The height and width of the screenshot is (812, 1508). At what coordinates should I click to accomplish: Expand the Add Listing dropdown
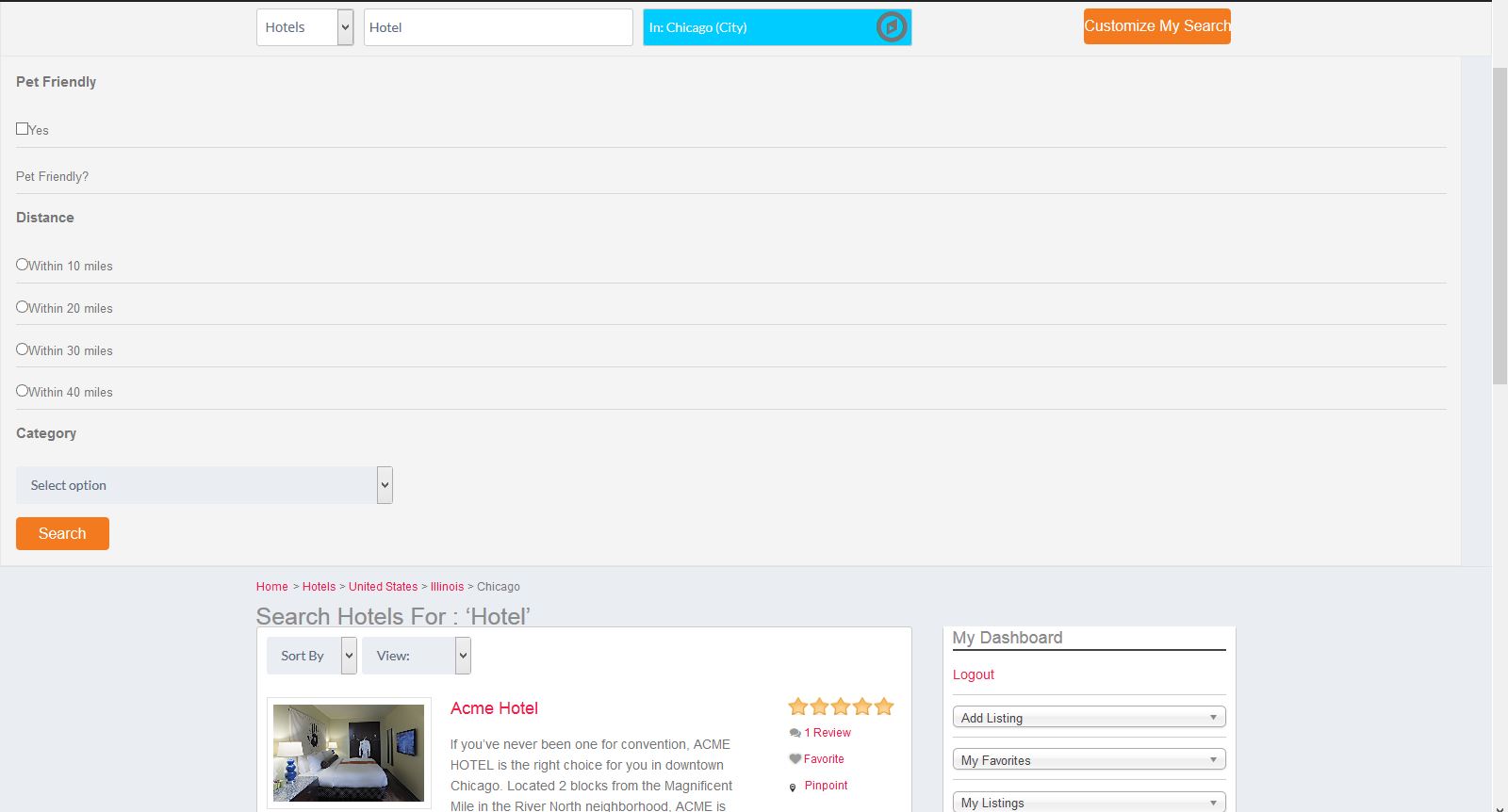[x=1089, y=717]
